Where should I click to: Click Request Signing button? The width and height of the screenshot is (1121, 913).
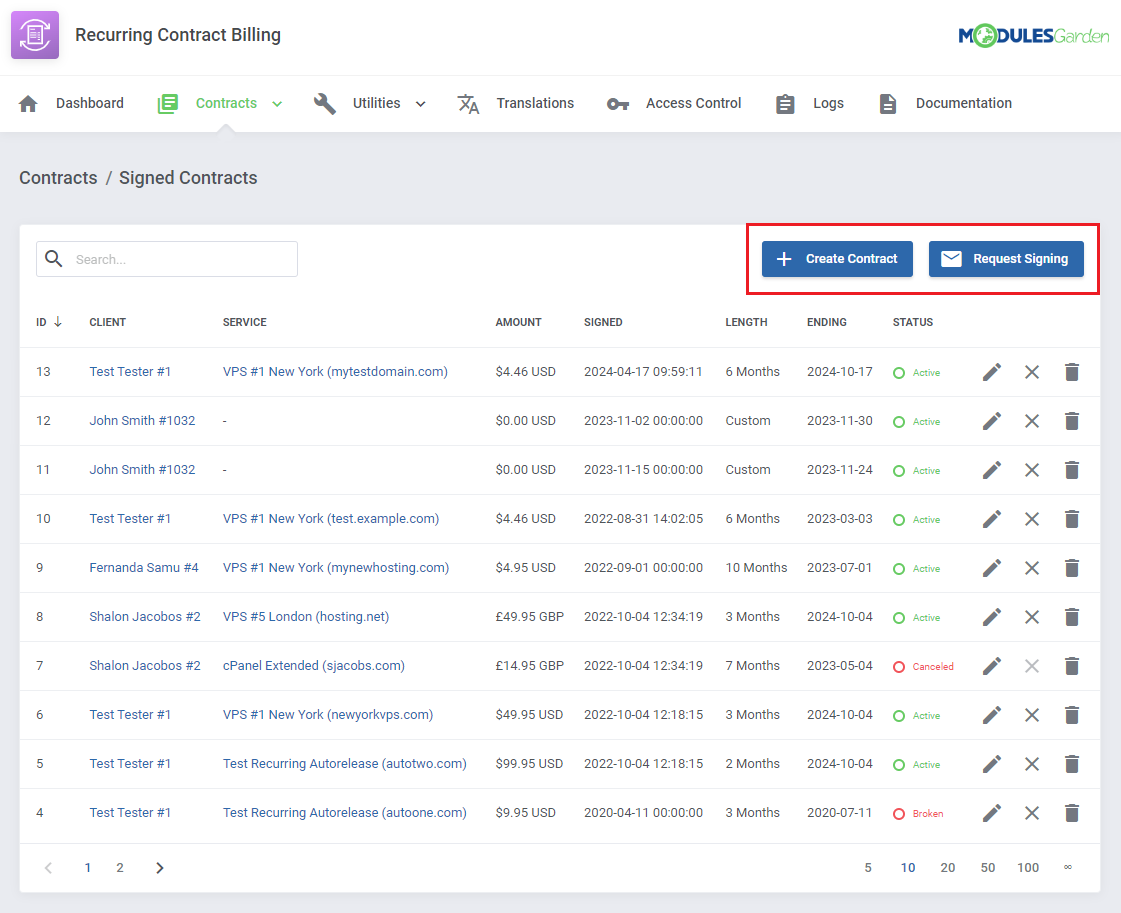[1006, 259]
